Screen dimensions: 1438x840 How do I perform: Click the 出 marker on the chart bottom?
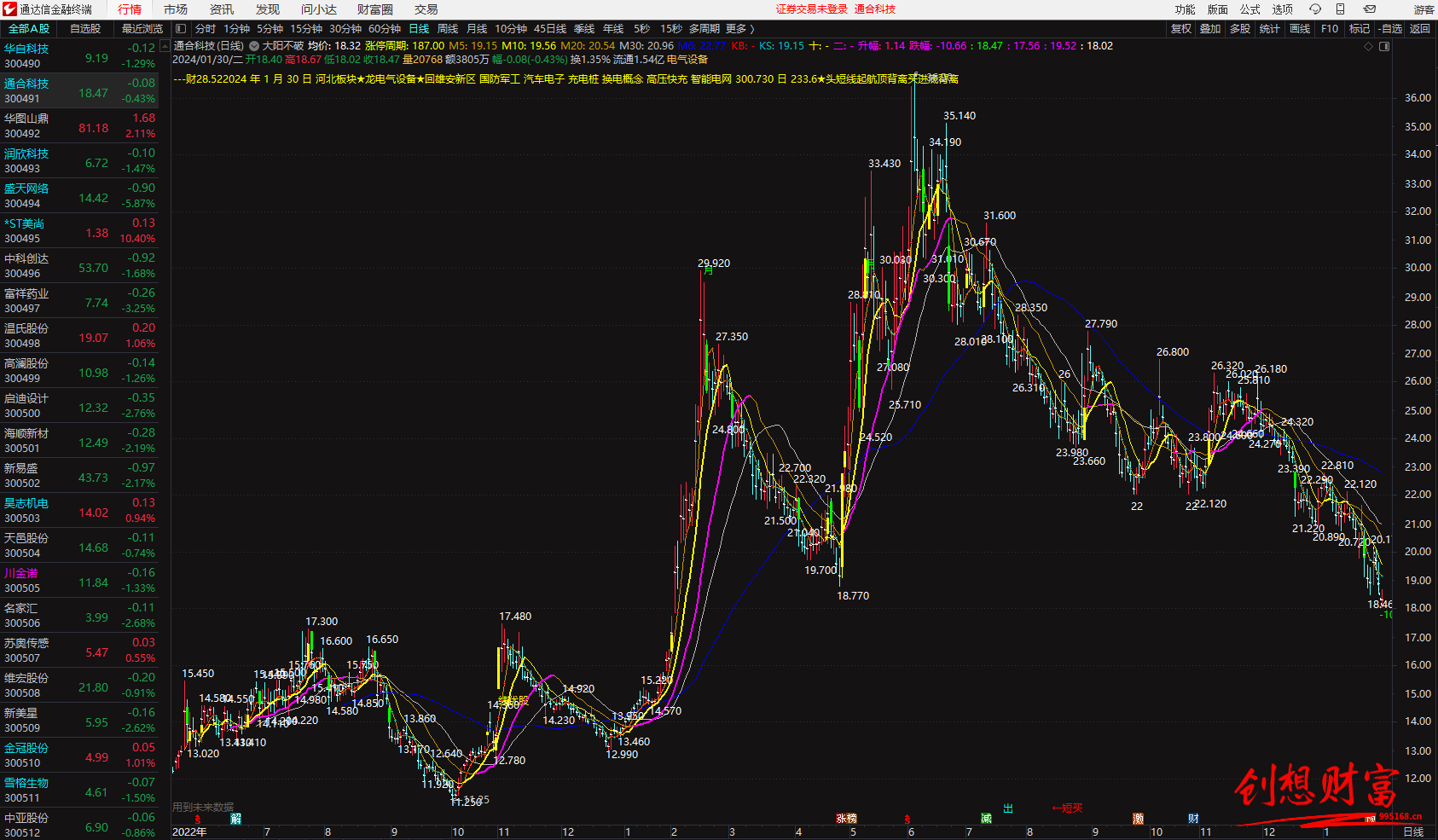click(x=1008, y=808)
